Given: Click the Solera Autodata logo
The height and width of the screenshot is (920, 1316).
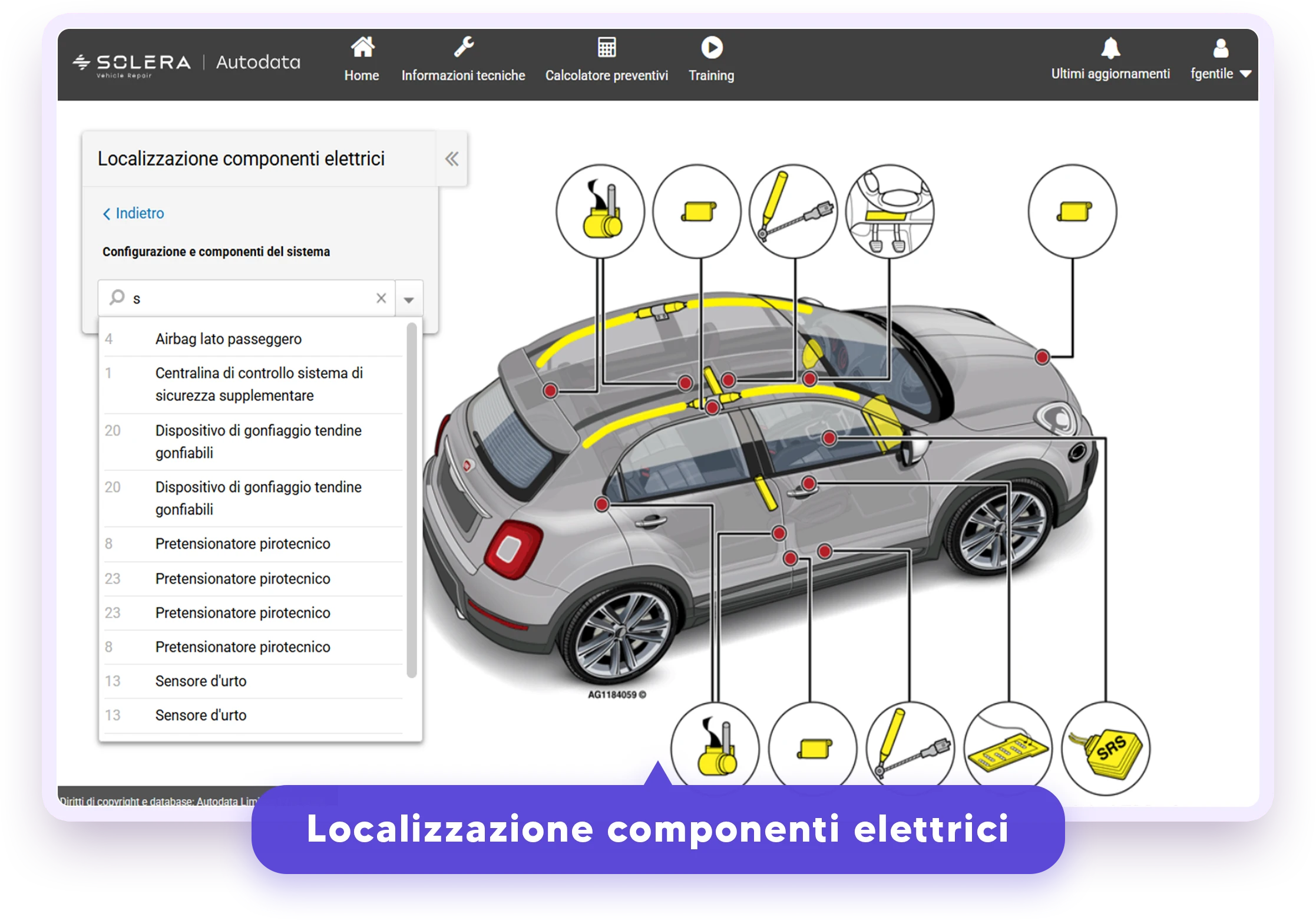Looking at the screenshot, I should [187, 64].
